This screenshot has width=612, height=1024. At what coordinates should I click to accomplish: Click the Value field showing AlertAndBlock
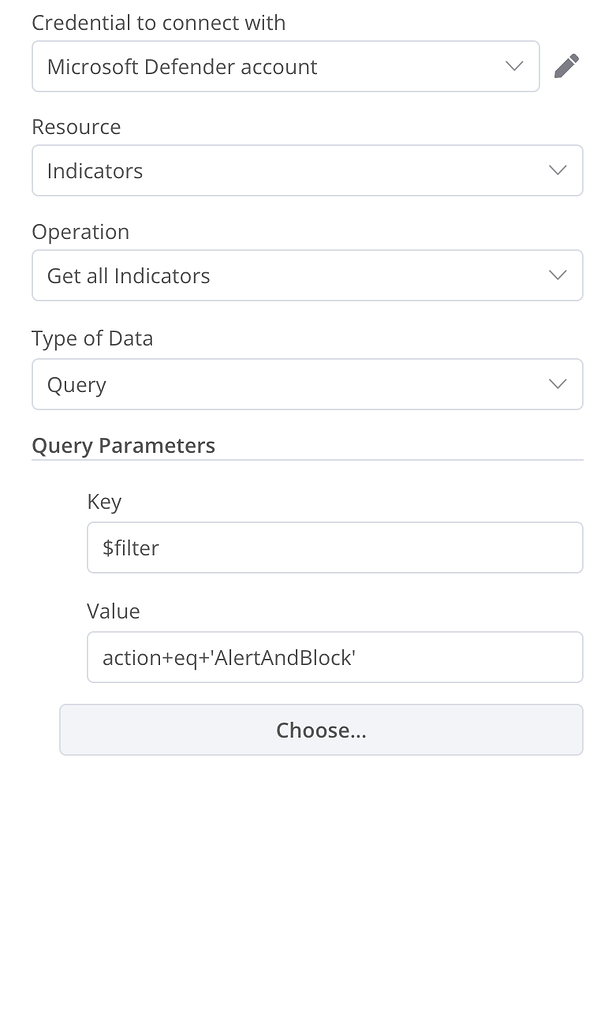click(x=335, y=657)
